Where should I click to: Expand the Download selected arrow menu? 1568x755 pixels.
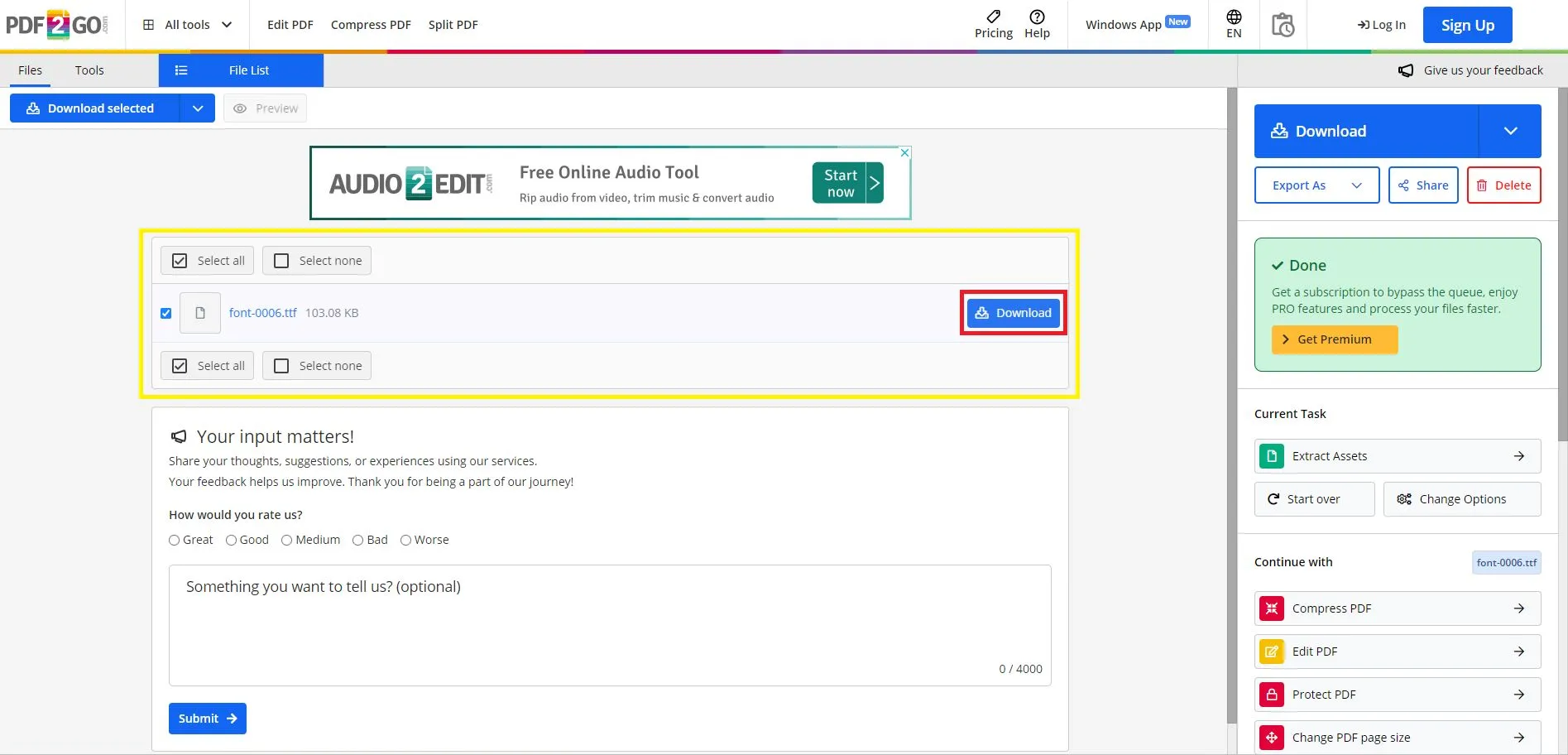tap(198, 108)
